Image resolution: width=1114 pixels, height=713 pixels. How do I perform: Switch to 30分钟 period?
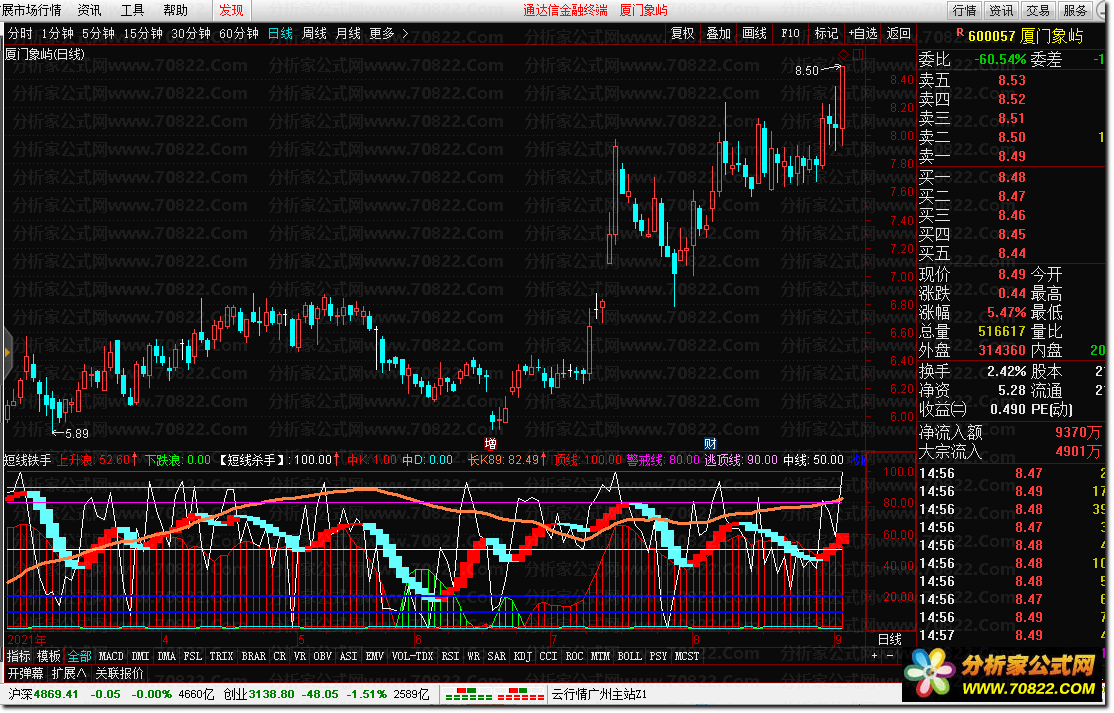click(x=191, y=33)
